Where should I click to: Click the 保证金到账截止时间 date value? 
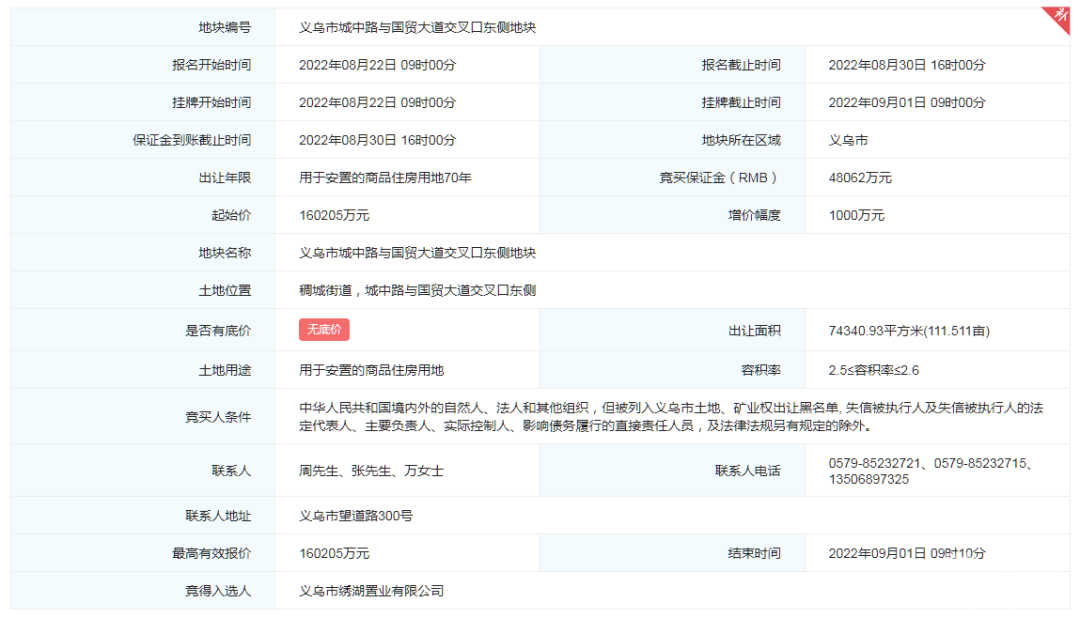pyautogui.click(x=377, y=141)
